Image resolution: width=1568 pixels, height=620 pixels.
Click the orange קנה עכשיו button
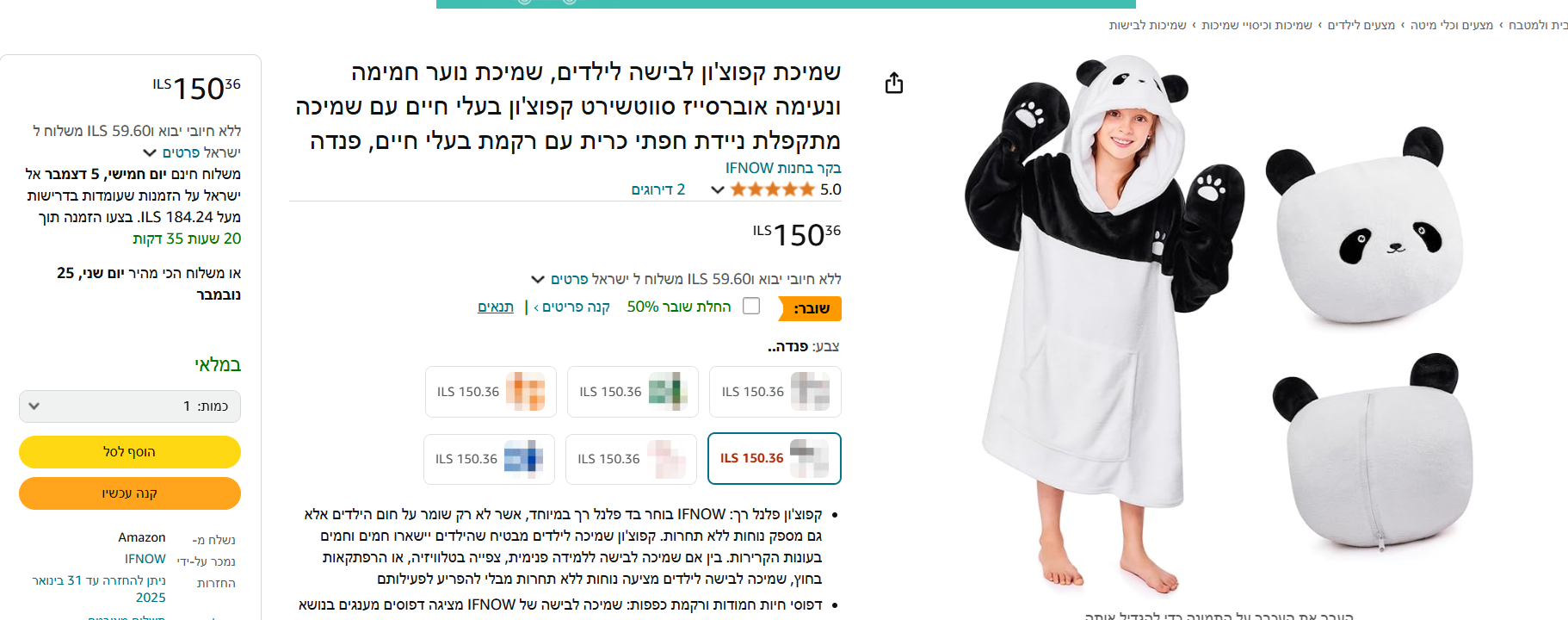click(130, 493)
